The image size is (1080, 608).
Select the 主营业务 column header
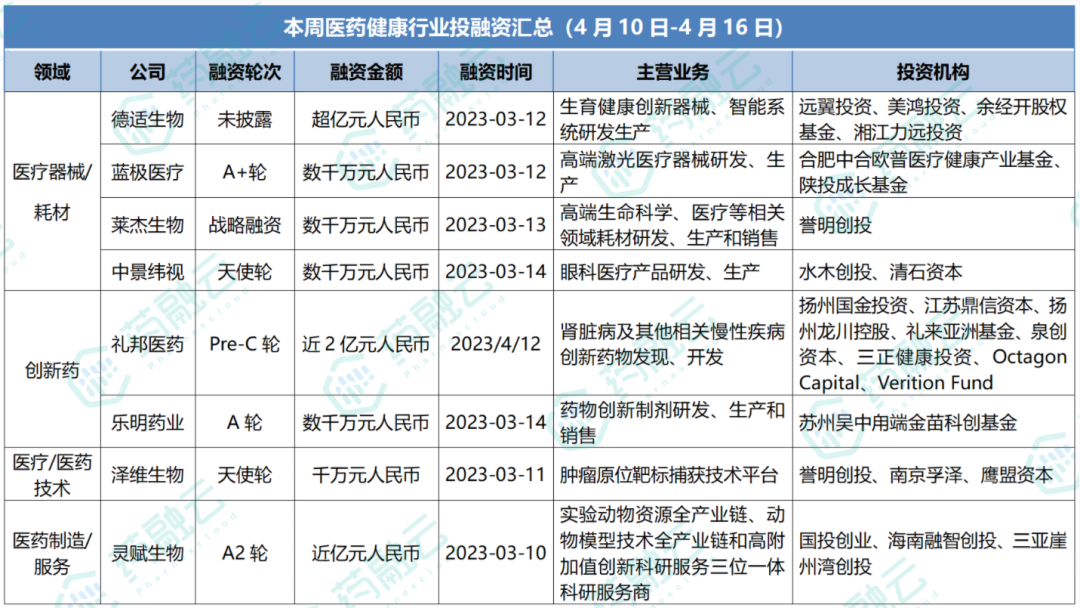672,72
